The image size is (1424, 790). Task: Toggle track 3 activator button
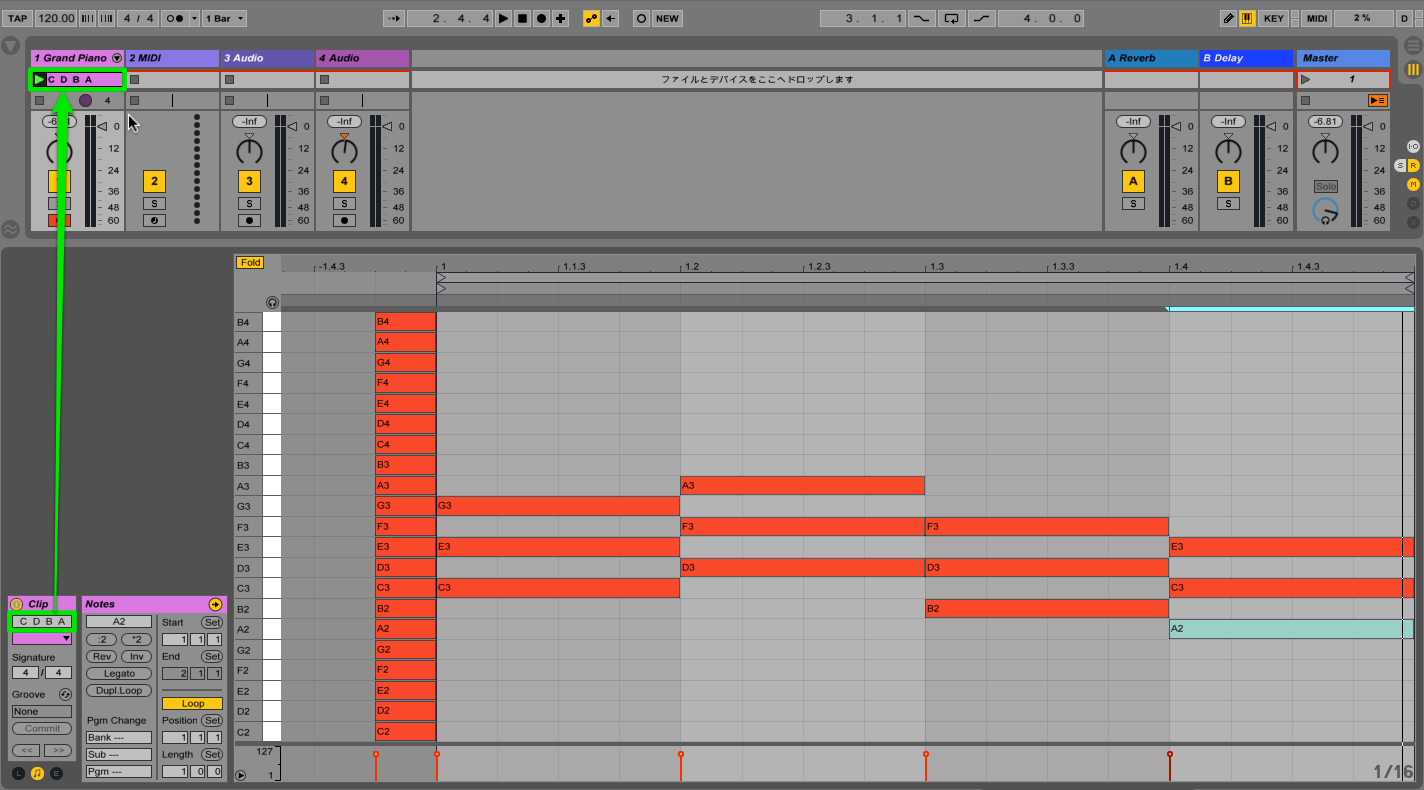point(249,181)
